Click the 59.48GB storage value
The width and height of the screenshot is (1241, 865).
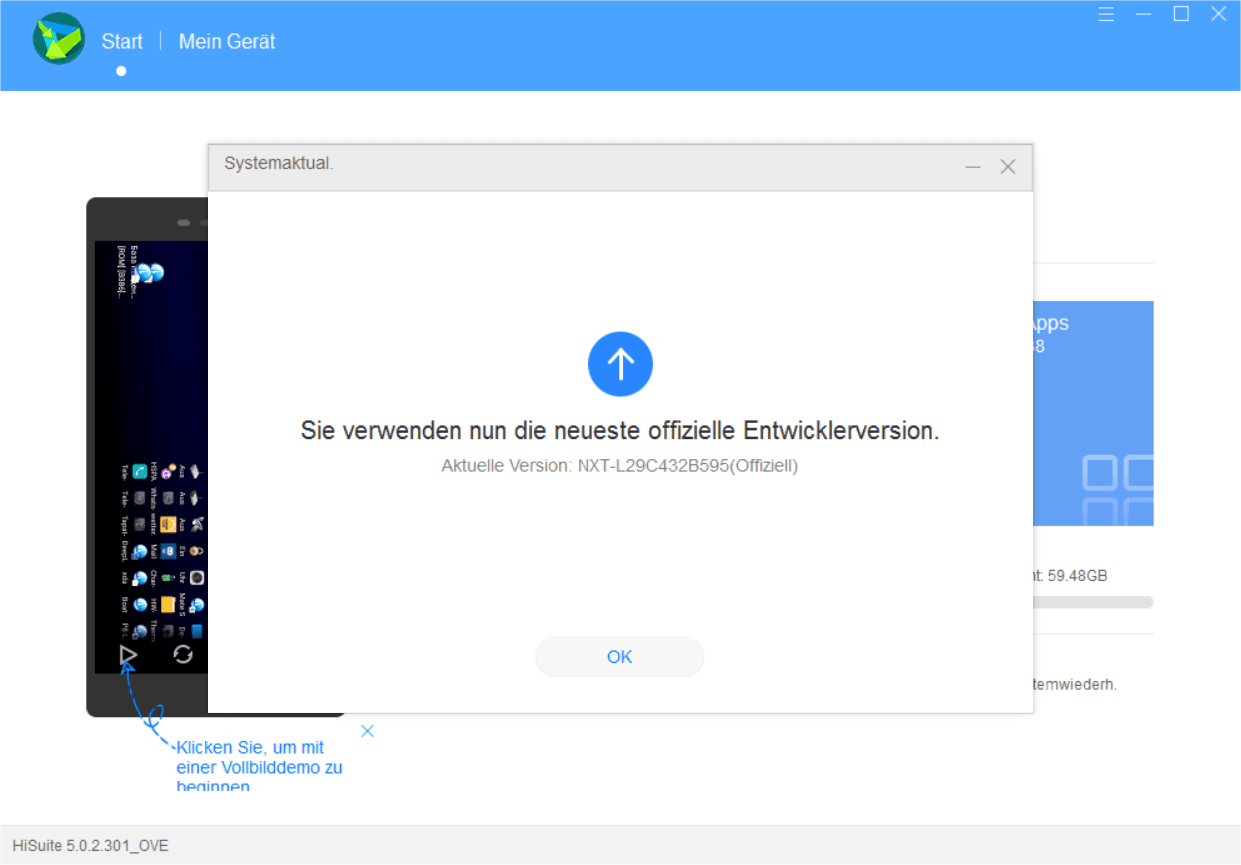pyautogui.click(x=1077, y=576)
